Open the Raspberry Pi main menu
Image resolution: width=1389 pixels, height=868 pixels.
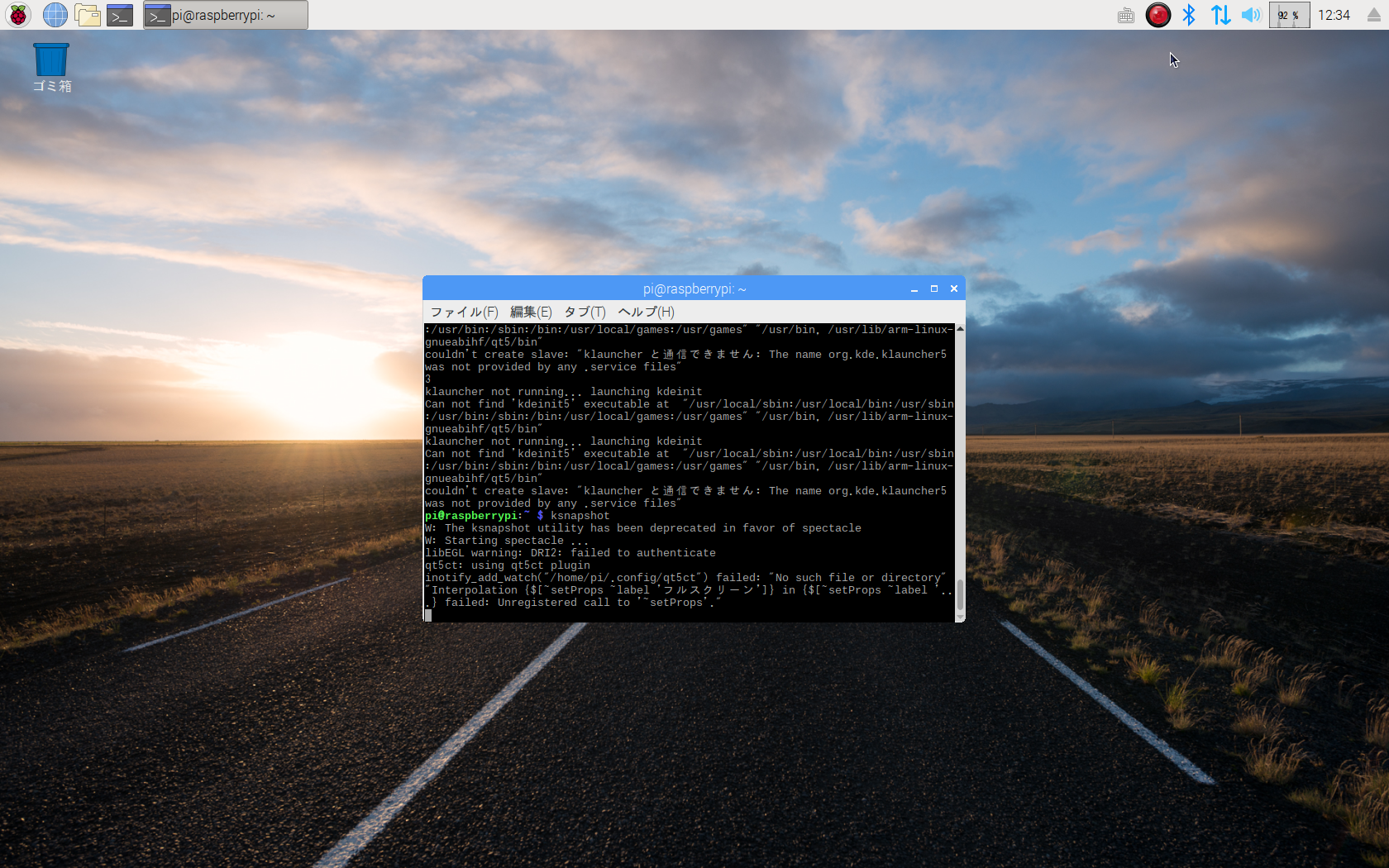[18, 15]
